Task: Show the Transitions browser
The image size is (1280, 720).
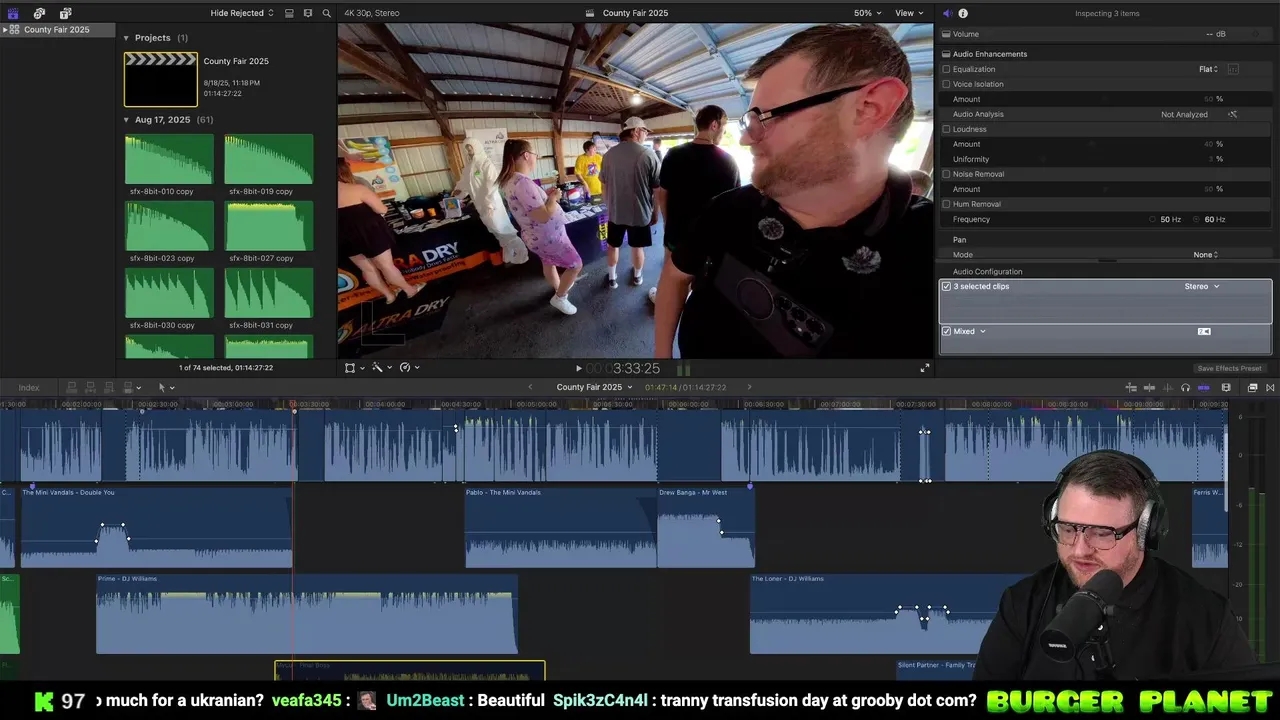Action: click(1270, 387)
